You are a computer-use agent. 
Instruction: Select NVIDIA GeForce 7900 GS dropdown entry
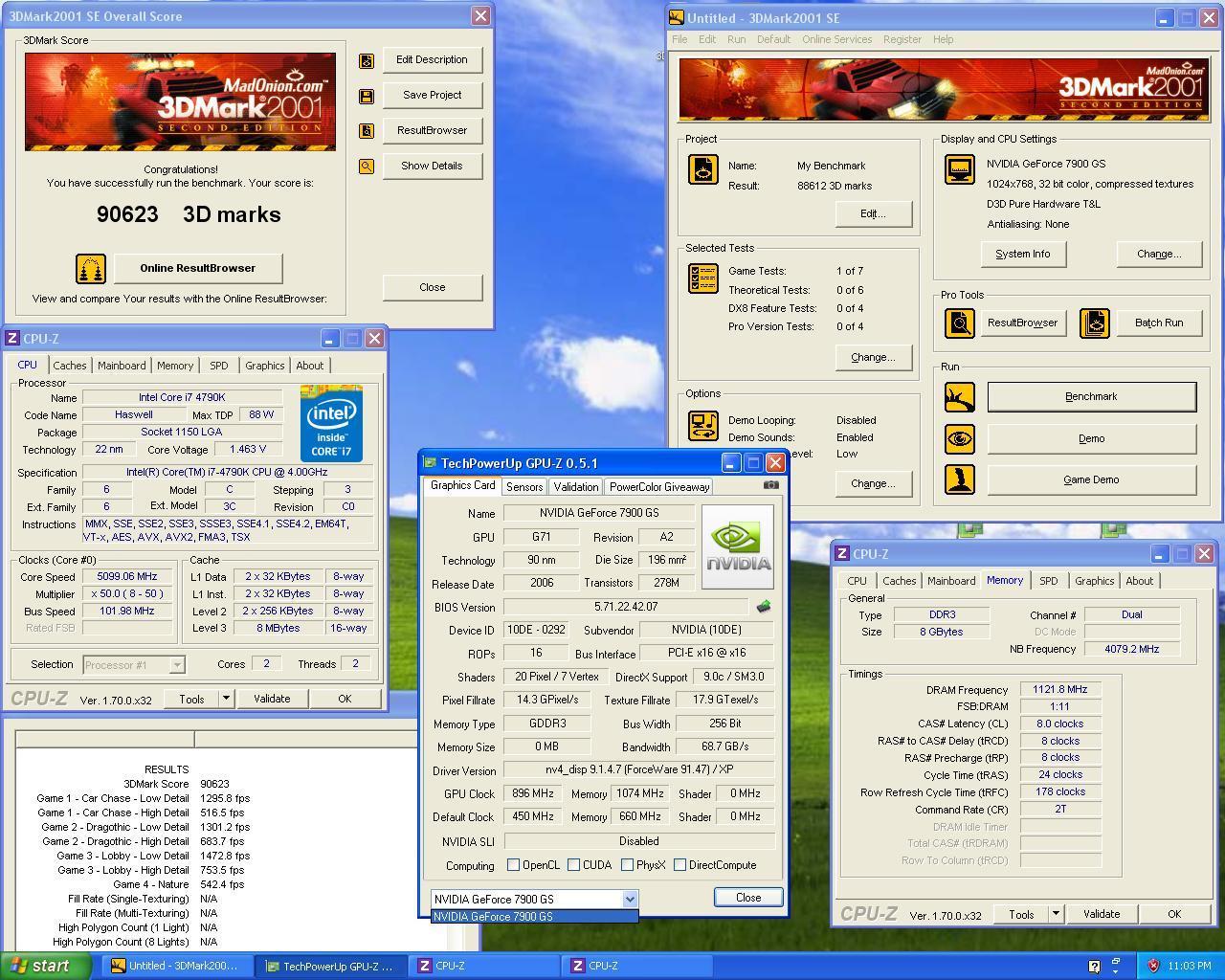coord(534,917)
